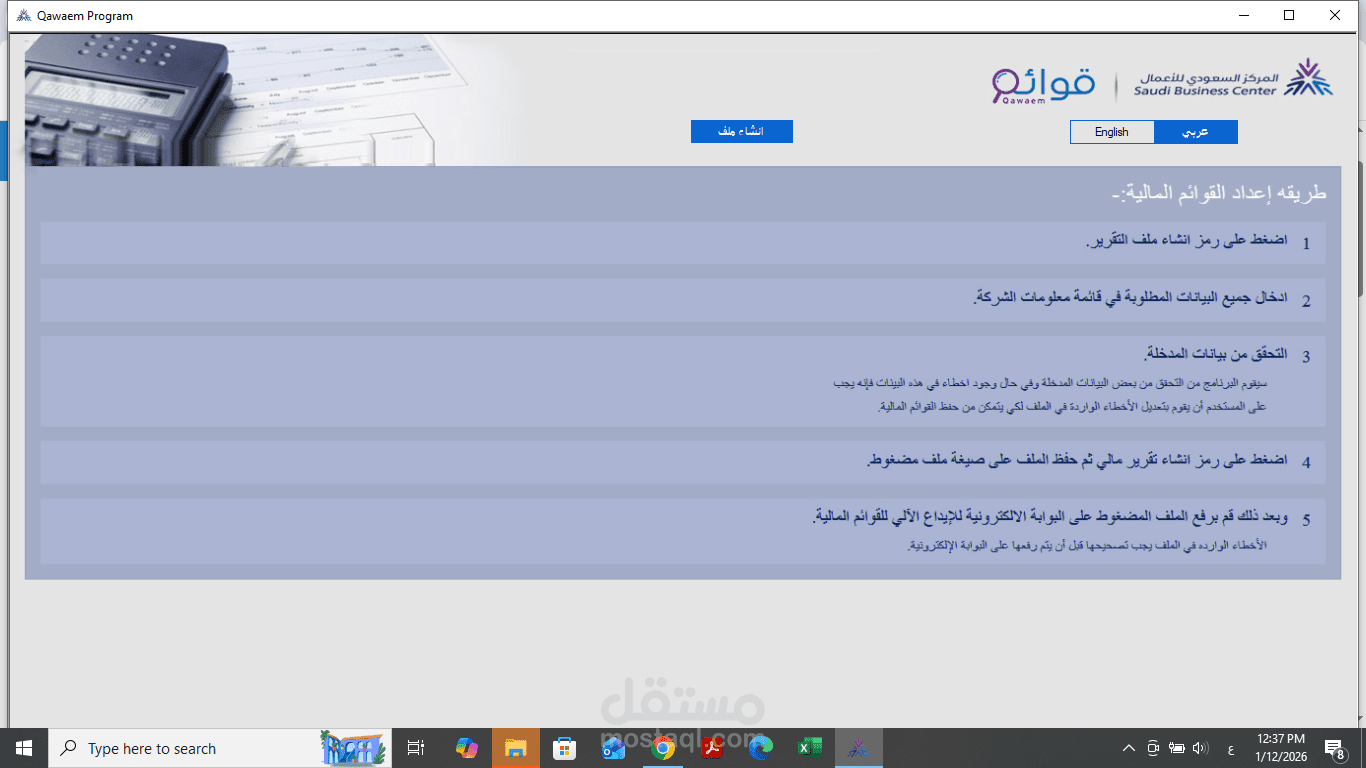Open the notification center with 8 notifications

click(x=1335, y=748)
